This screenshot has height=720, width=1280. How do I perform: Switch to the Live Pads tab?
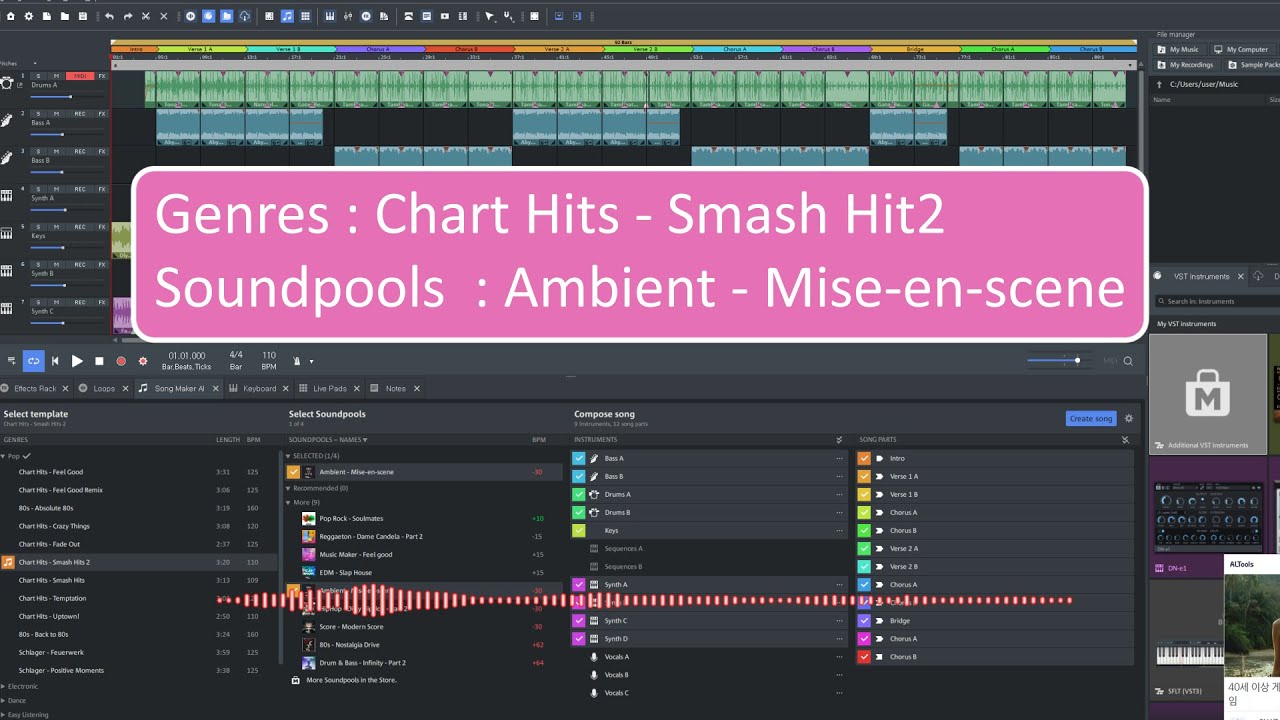click(330, 388)
